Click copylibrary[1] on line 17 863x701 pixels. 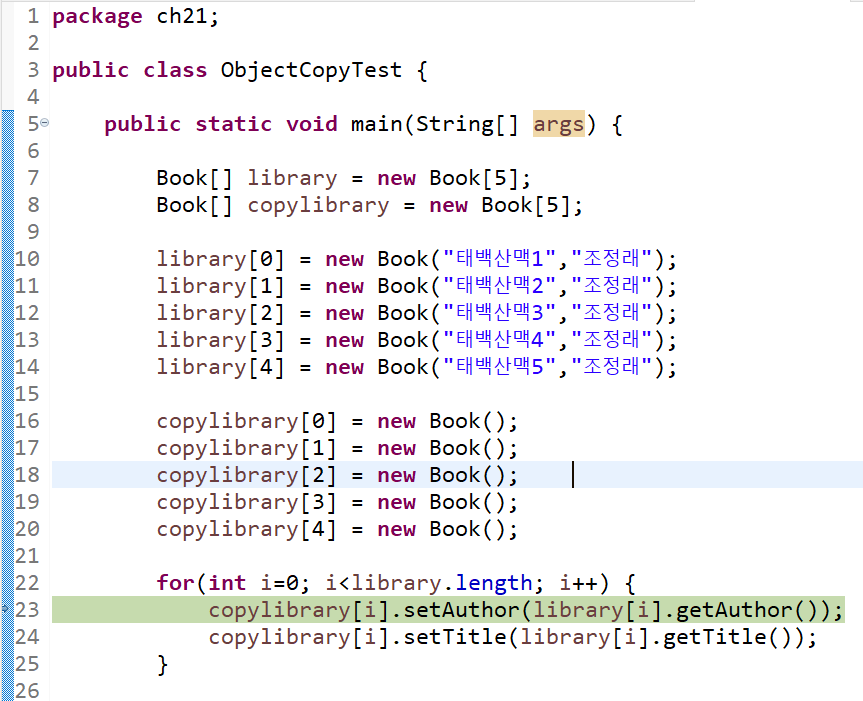point(246,448)
